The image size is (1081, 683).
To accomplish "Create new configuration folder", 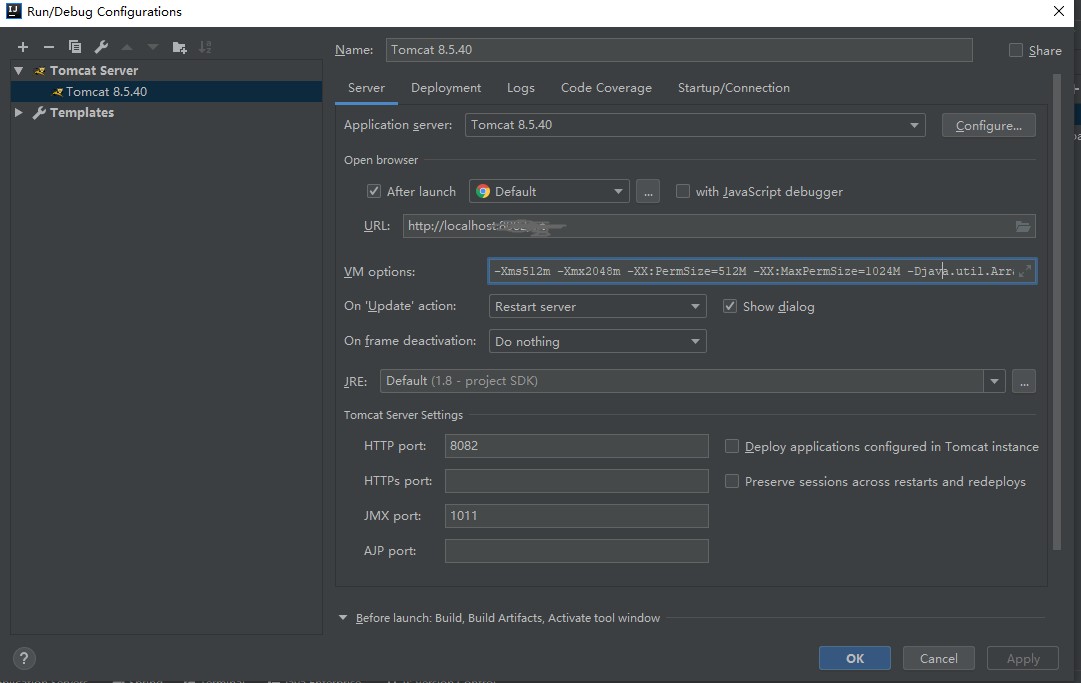I will 179,47.
